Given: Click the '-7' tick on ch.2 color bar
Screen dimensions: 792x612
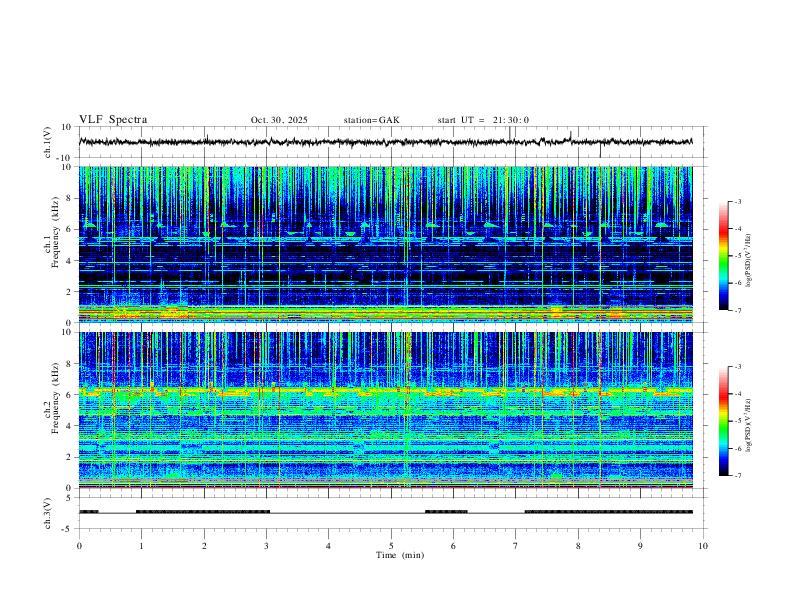Looking at the screenshot, I should [737, 476].
